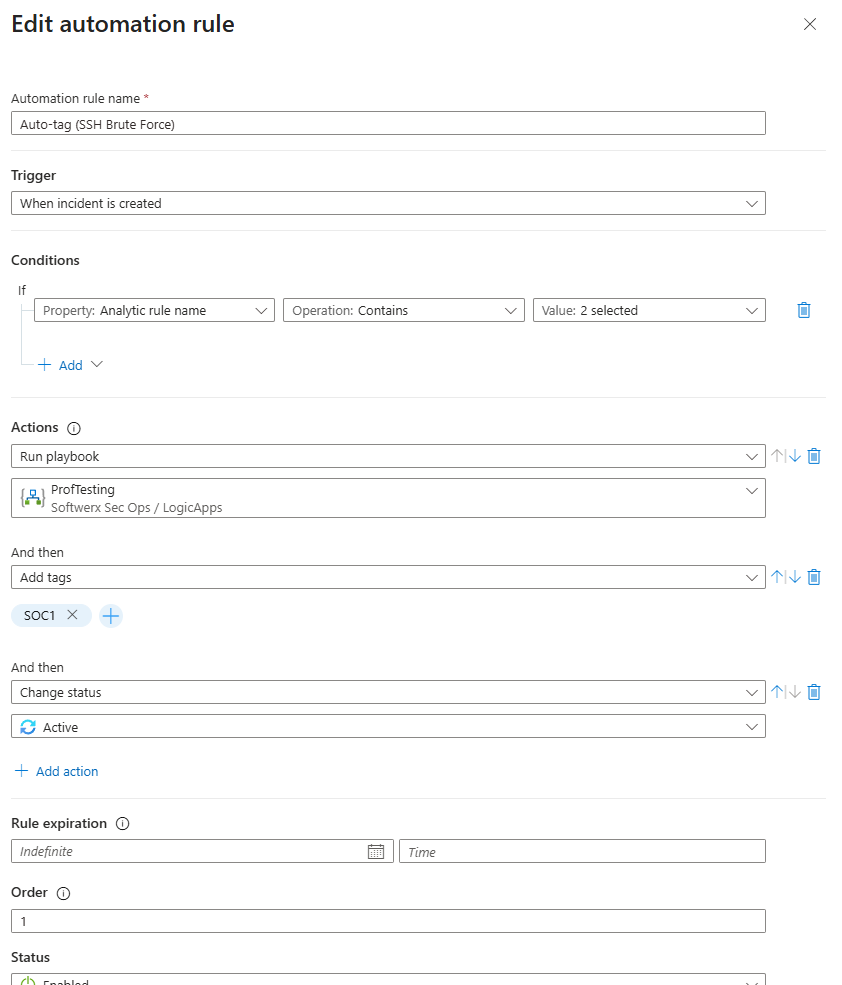Viewport: 842px width, 985px height.
Task: Open calendar picker for rule expiration
Action: (376, 852)
